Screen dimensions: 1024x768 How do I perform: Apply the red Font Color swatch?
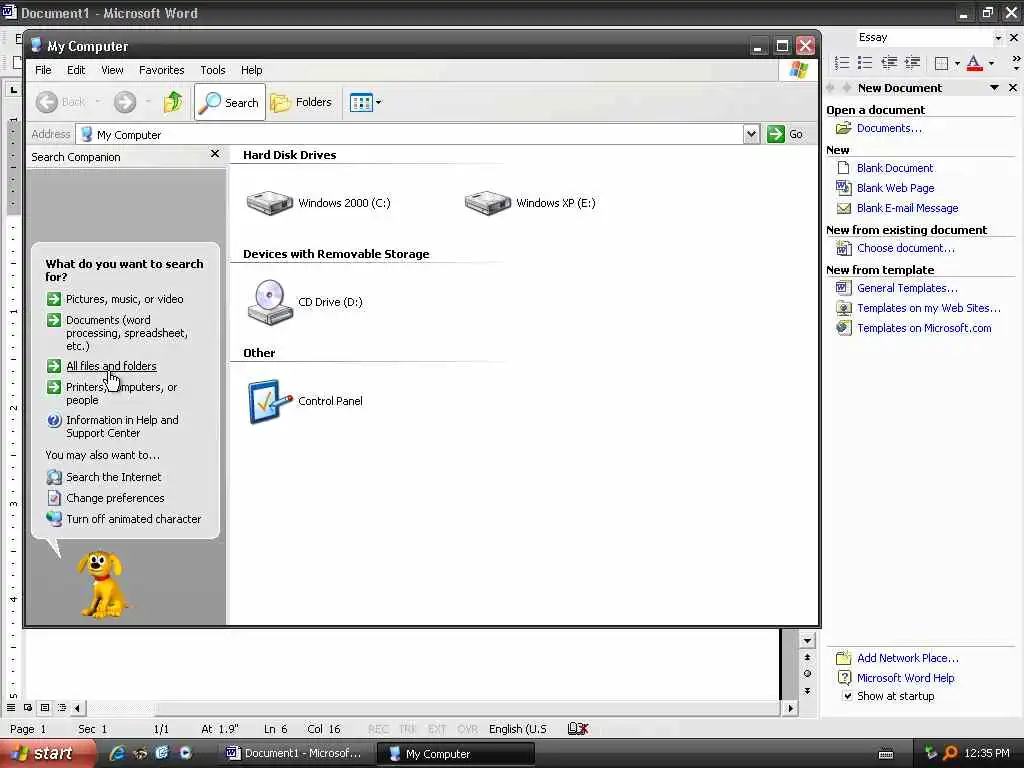[974, 63]
